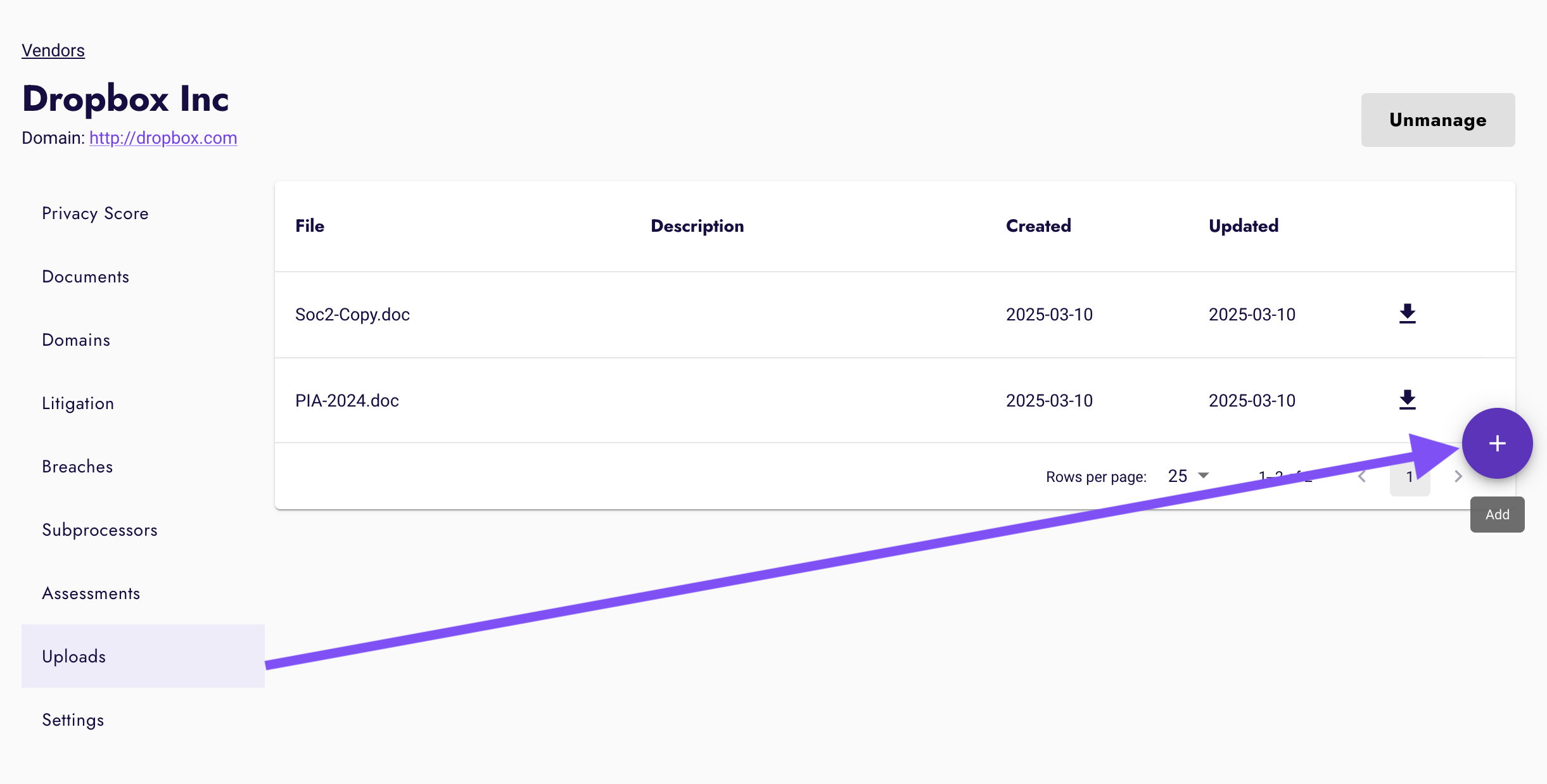This screenshot has width=1547, height=784.
Task: Click the purple plus Add button
Action: 1497,443
